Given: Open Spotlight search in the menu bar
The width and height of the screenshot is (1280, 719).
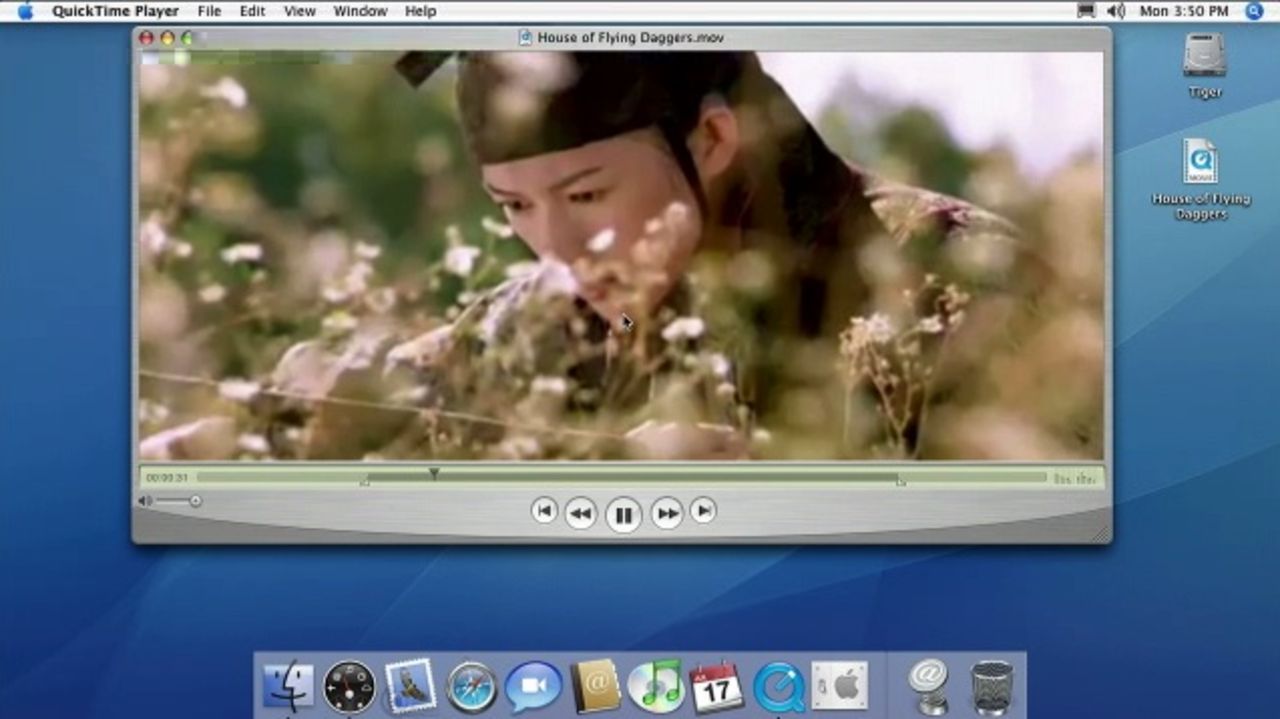Looking at the screenshot, I should (1254, 11).
